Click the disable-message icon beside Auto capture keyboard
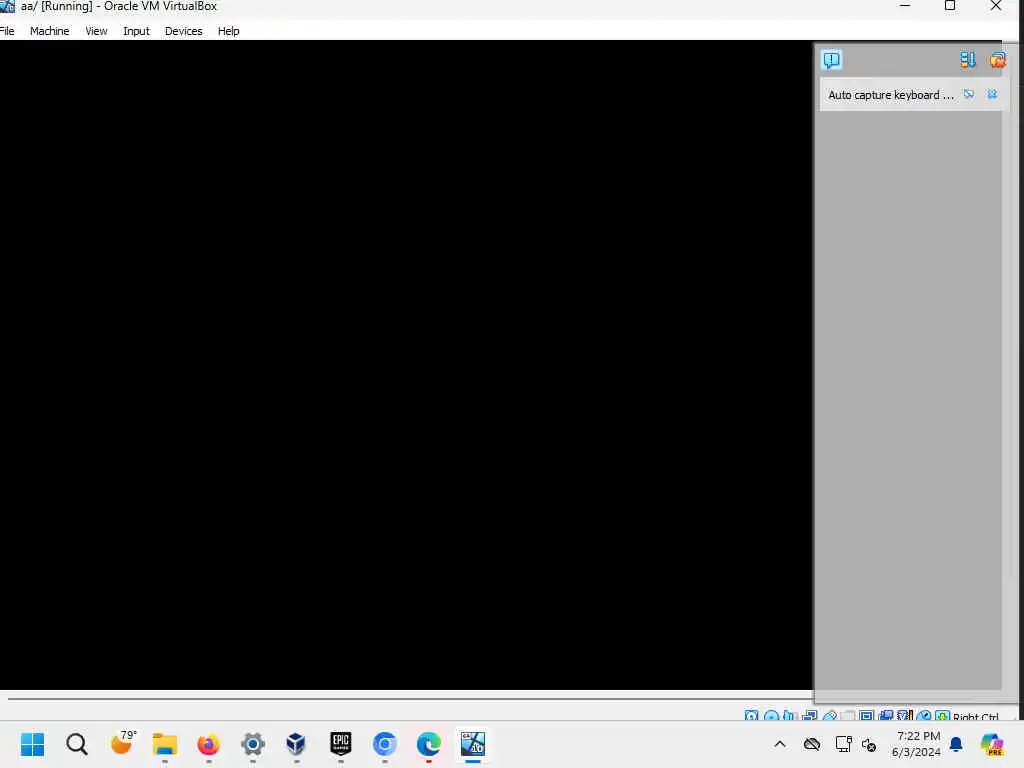 tap(969, 95)
